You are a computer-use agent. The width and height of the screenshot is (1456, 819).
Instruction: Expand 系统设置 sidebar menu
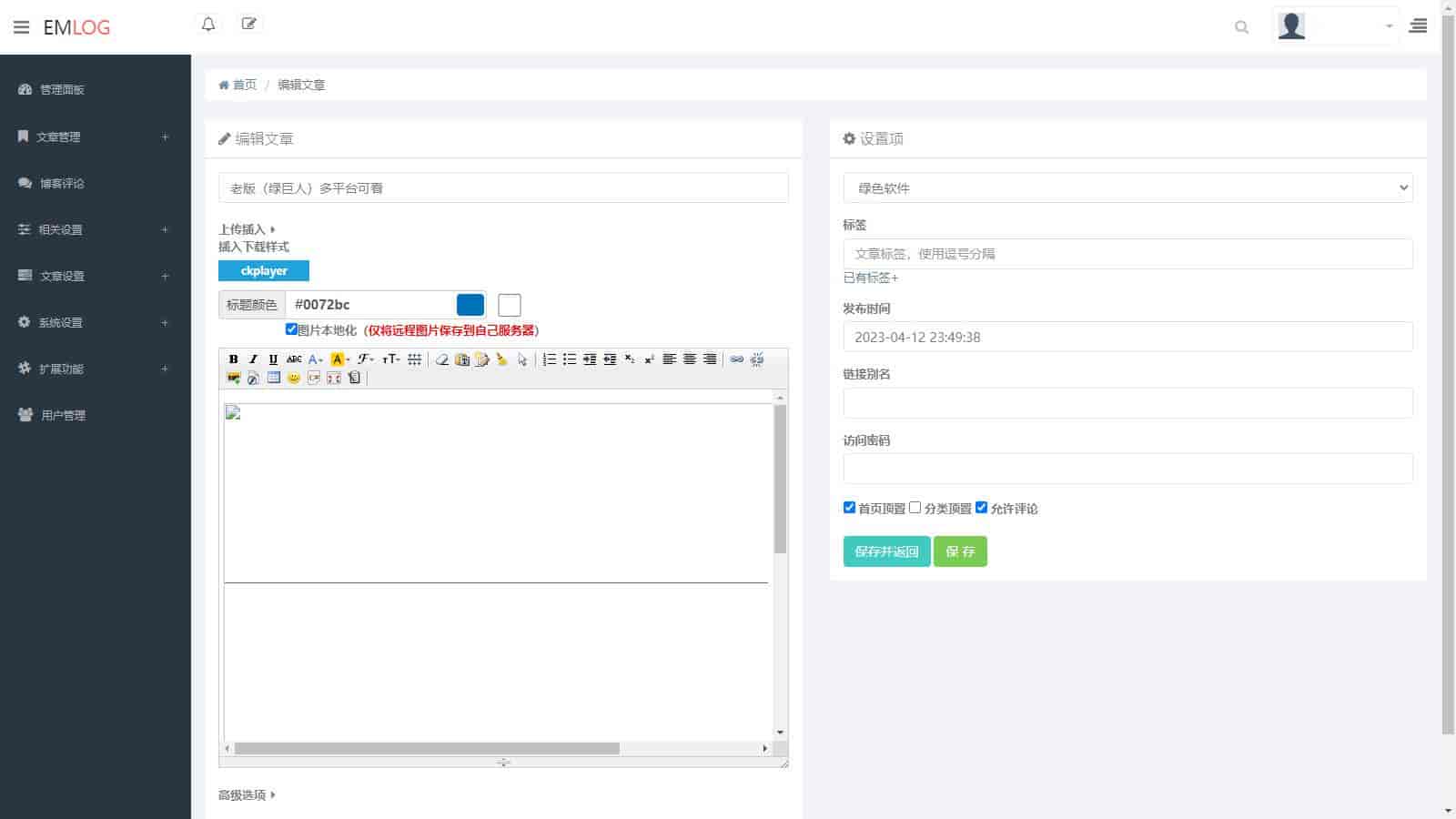pyautogui.click(x=95, y=322)
